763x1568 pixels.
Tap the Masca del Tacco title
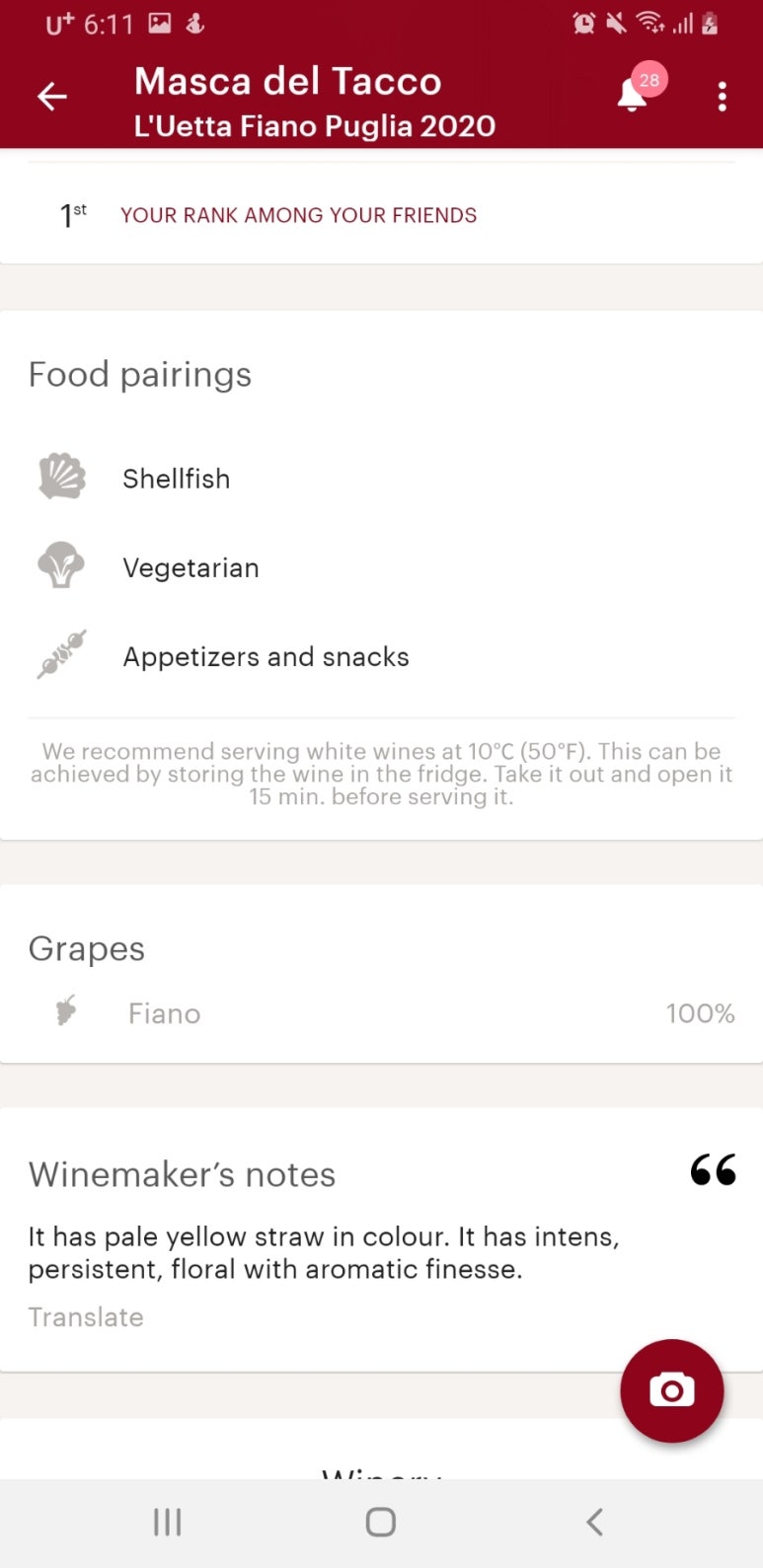[x=287, y=81]
